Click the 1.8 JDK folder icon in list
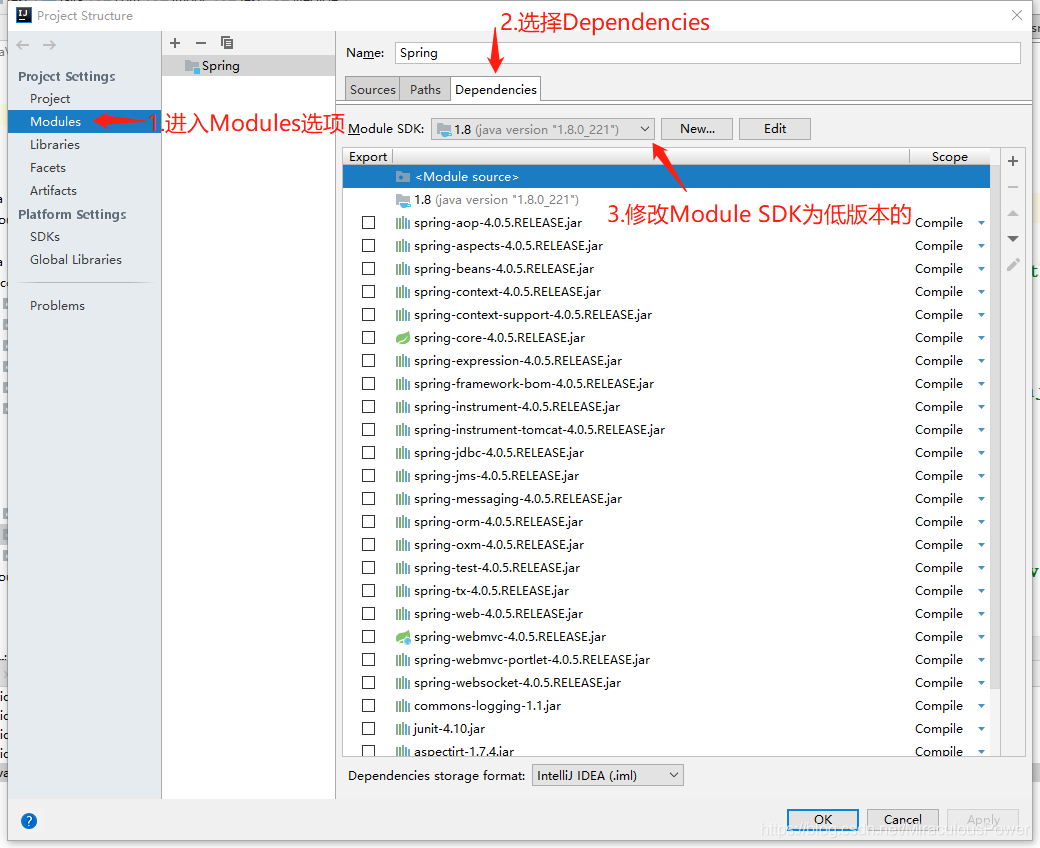The image size is (1040, 848). pos(403,200)
